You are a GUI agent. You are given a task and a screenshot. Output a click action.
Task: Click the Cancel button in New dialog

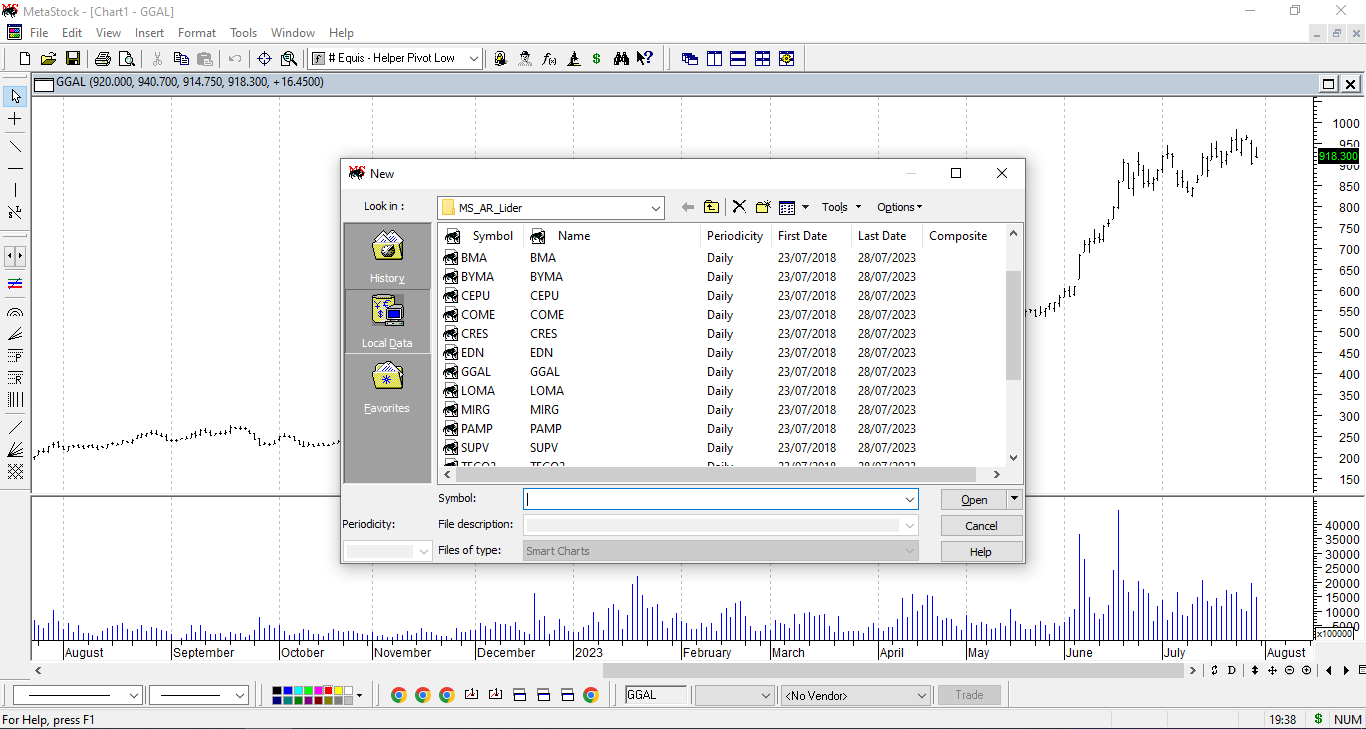[x=981, y=526]
